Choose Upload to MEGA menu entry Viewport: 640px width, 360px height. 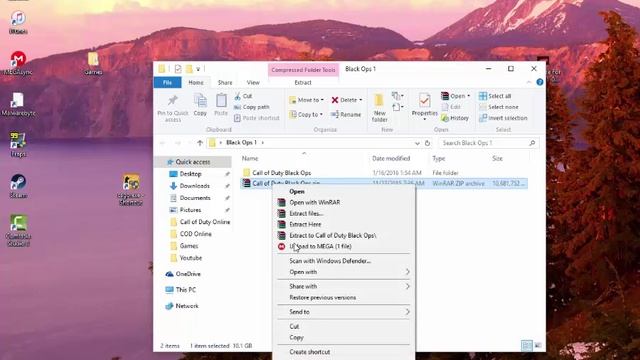(344, 246)
